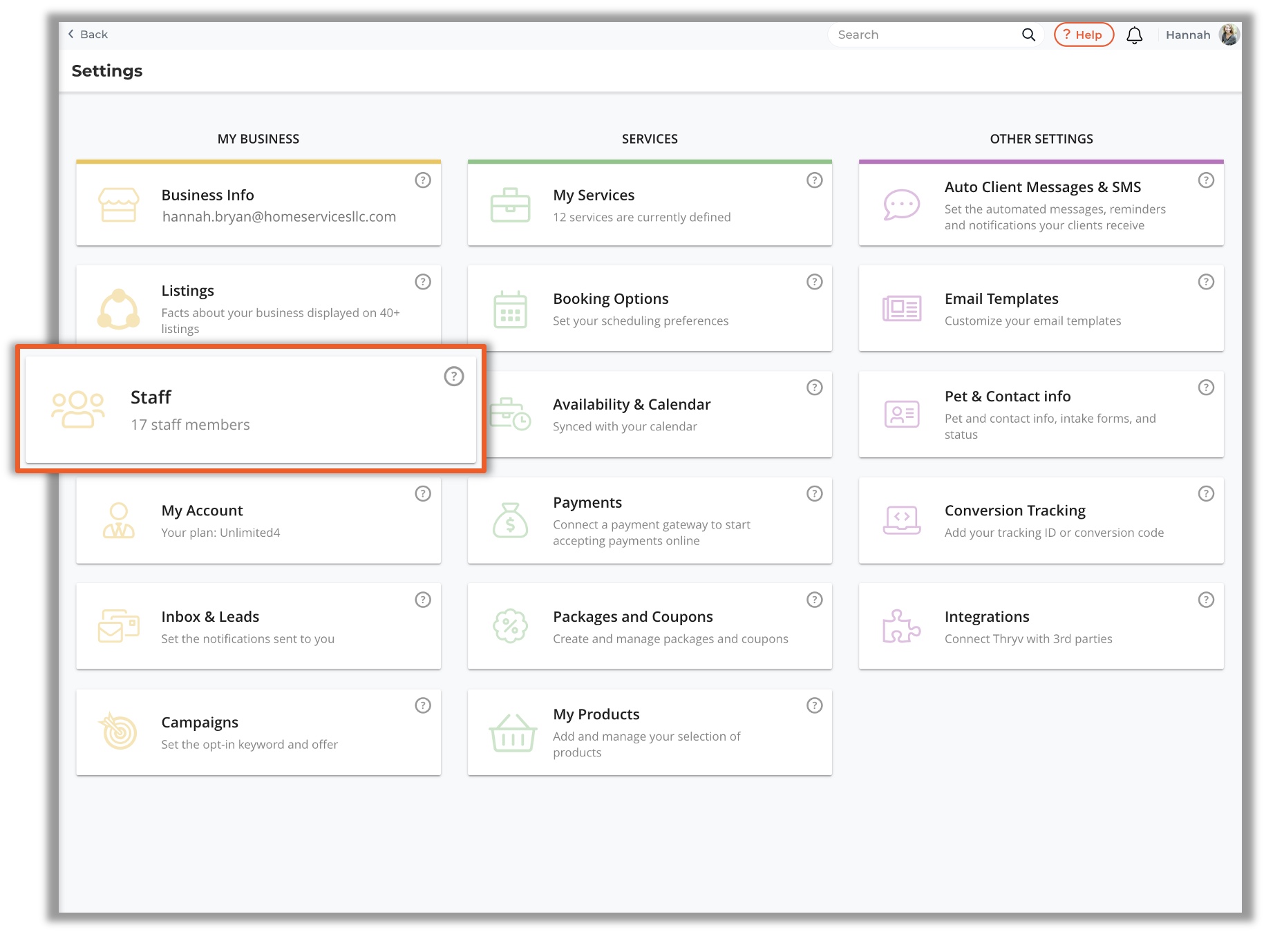Screen dimensions: 1284x952
Task: Open Payments settings title
Action: [x=587, y=503]
